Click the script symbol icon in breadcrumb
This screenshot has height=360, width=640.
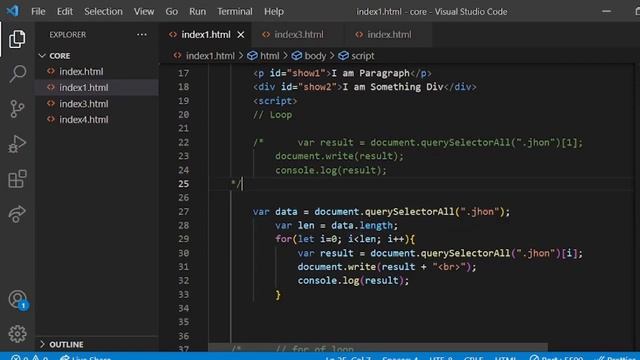click(344, 56)
